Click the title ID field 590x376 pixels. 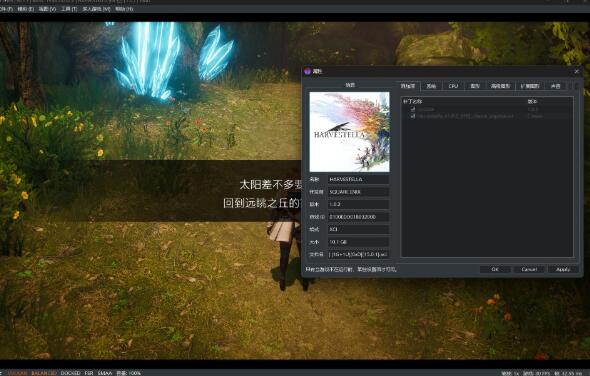point(358,217)
